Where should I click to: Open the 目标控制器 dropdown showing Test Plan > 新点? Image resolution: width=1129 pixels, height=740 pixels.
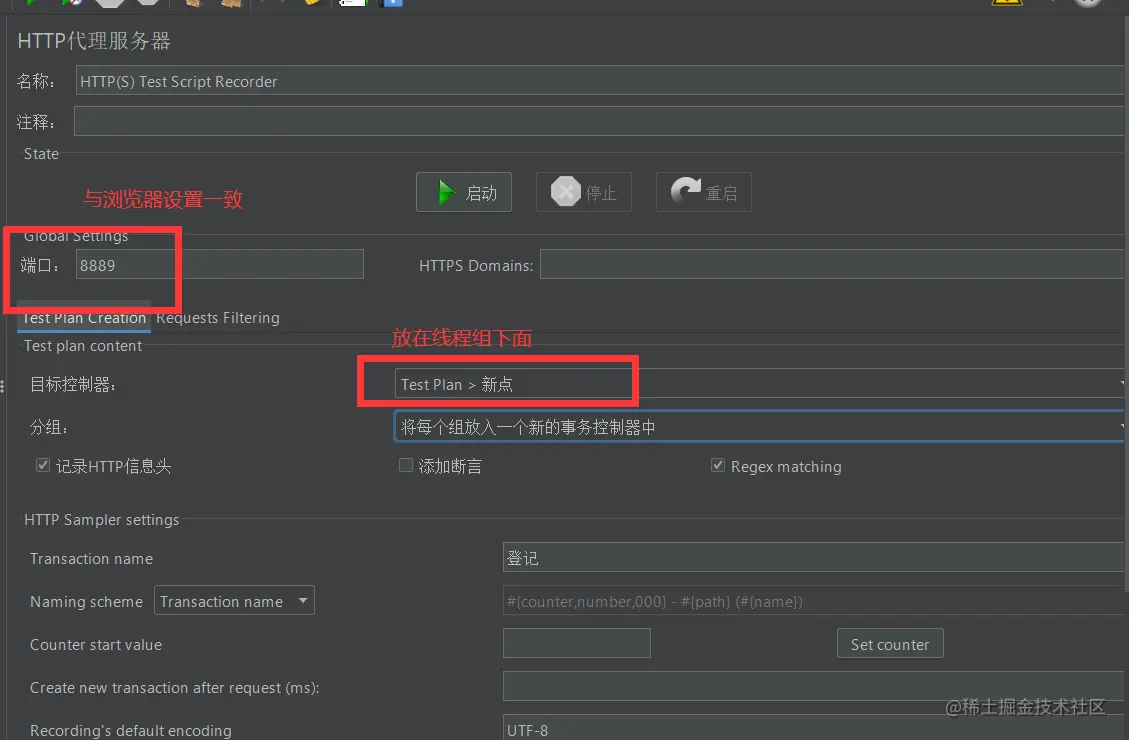pos(760,384)
